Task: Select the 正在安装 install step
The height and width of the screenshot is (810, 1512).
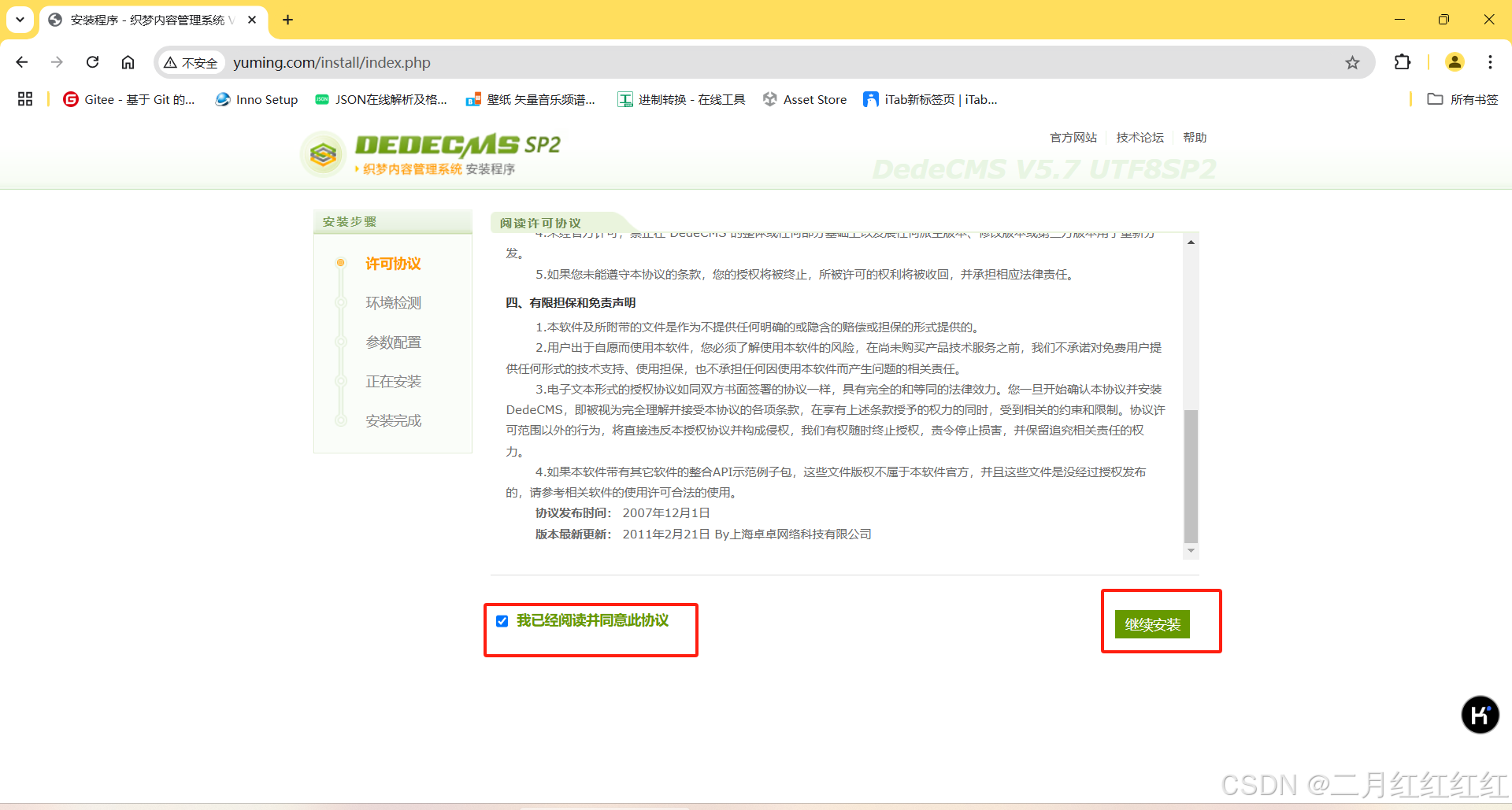Action: coord(393,382)
